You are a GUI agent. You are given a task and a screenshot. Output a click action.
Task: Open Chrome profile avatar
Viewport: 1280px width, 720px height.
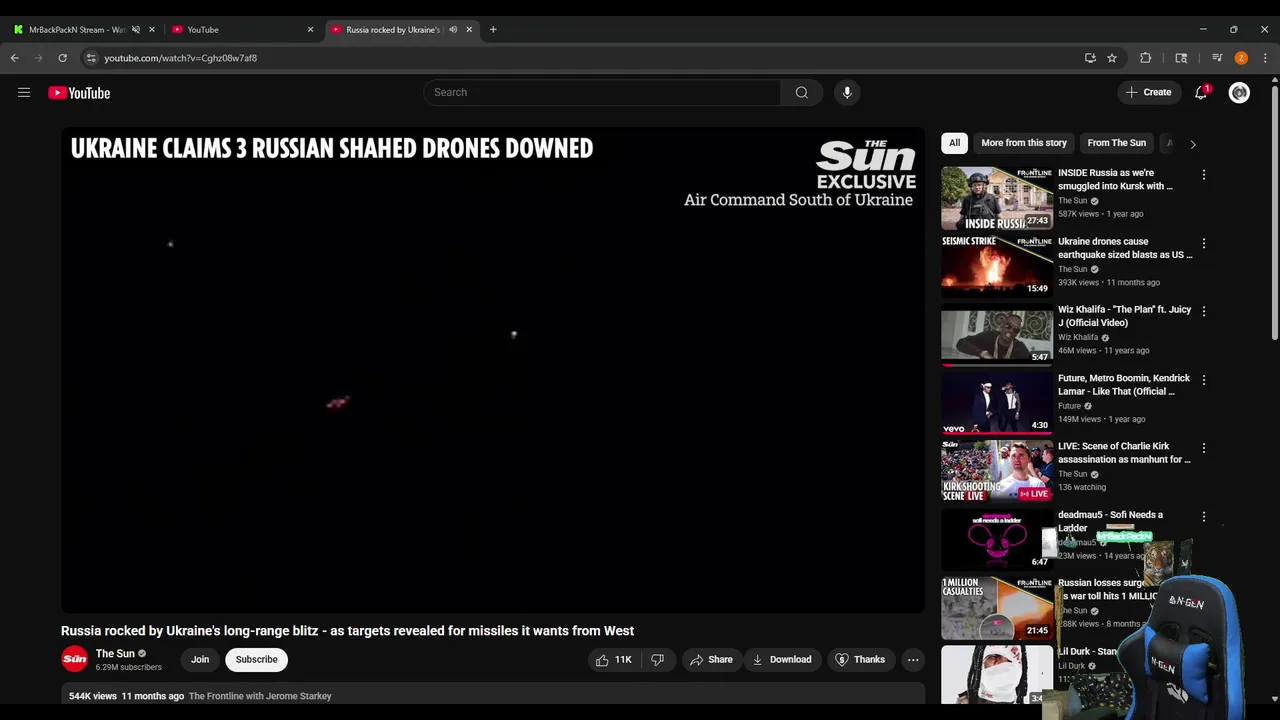click(x=1241, y=58)
